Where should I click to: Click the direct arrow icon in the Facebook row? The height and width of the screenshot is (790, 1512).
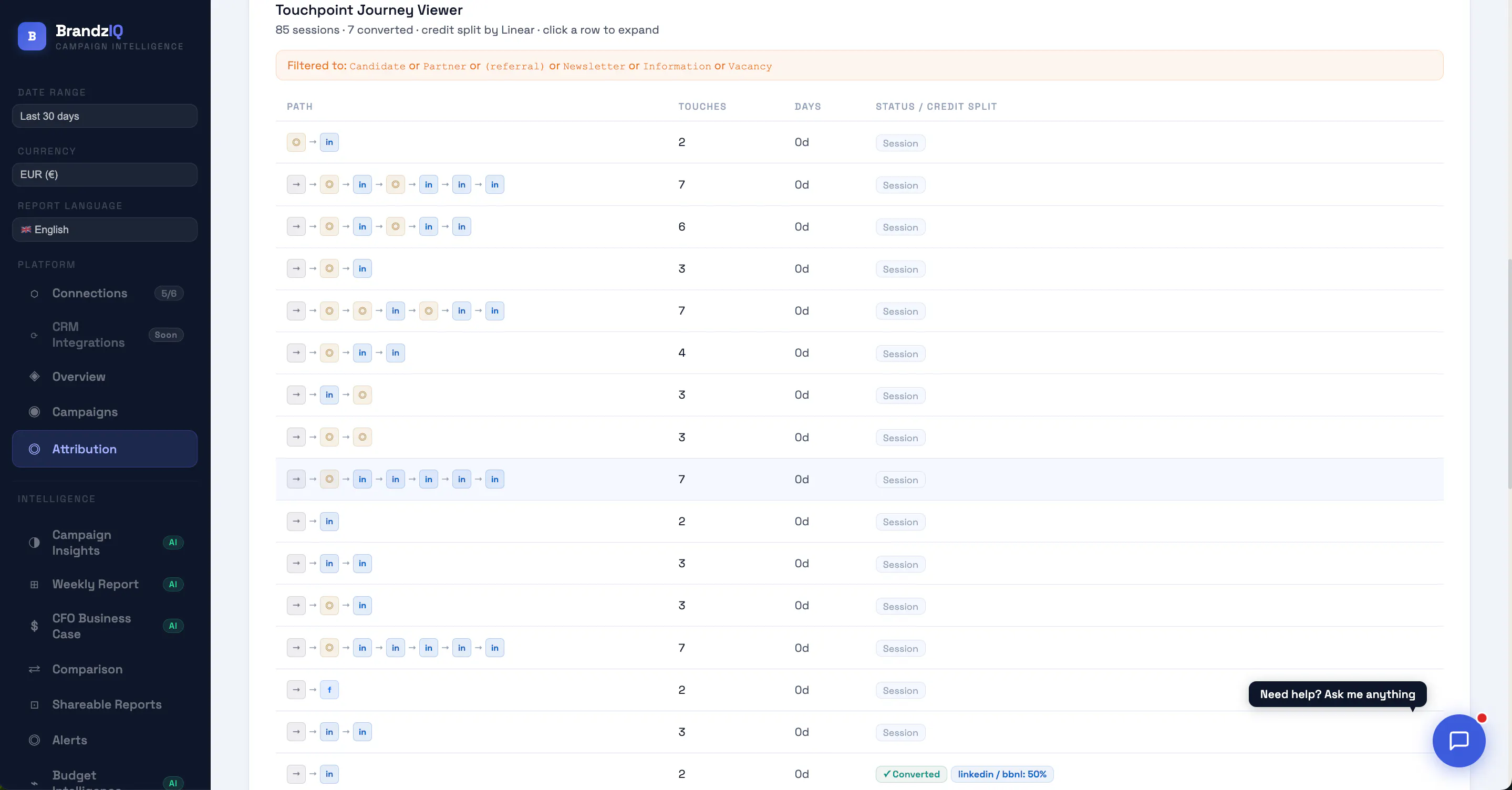pos(296,690)
